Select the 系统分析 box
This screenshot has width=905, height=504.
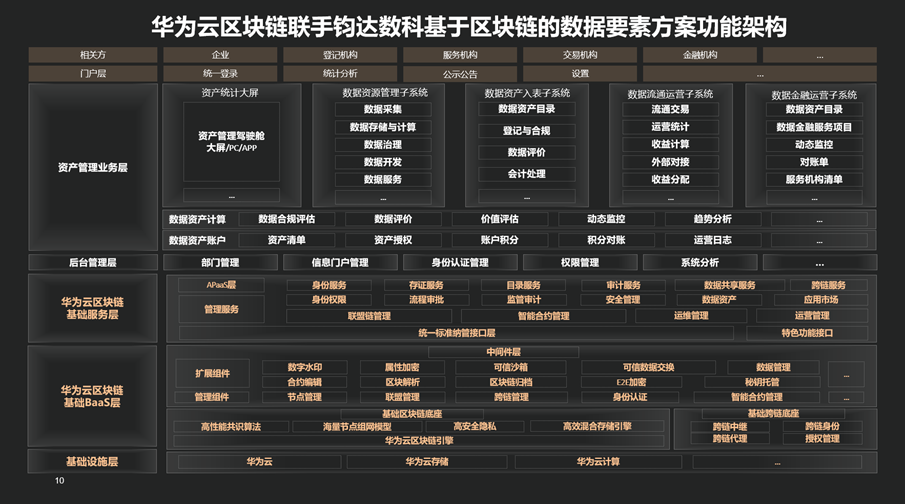click(700, 262)
